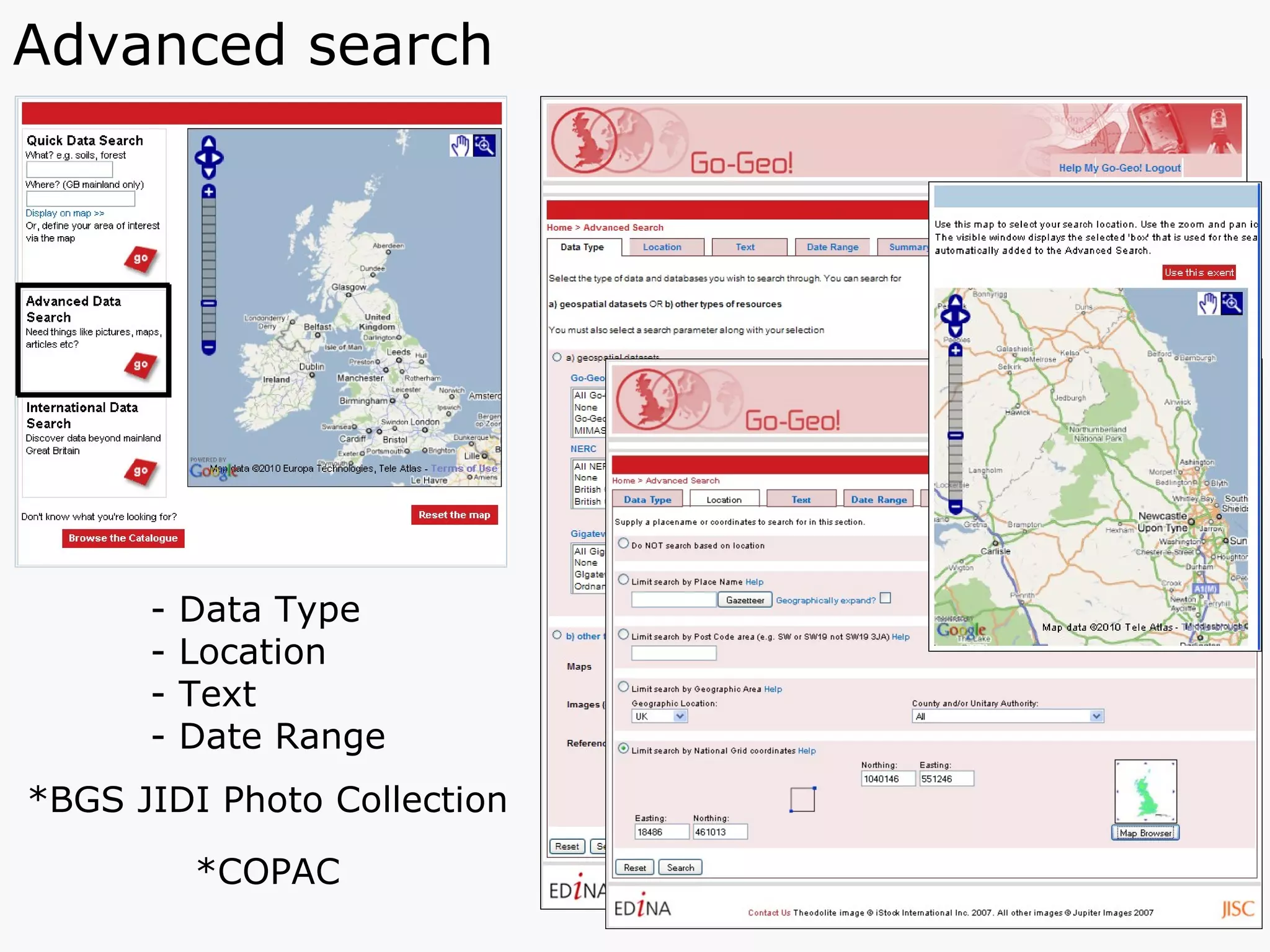Click Search button in front window

[x=680, y=868]
